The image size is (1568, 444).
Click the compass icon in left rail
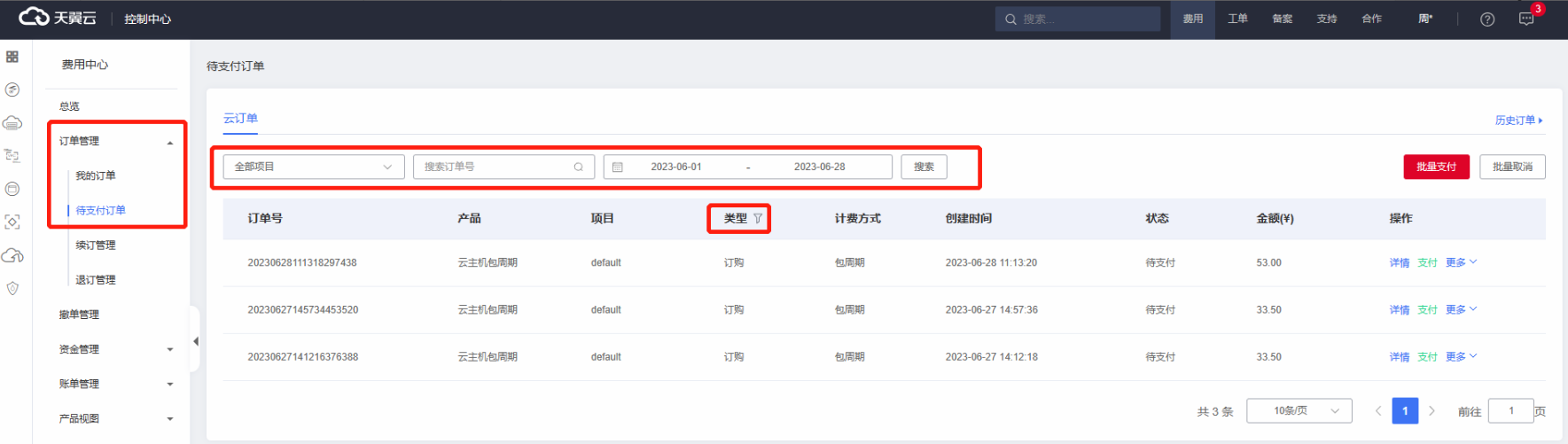[12, 90]
